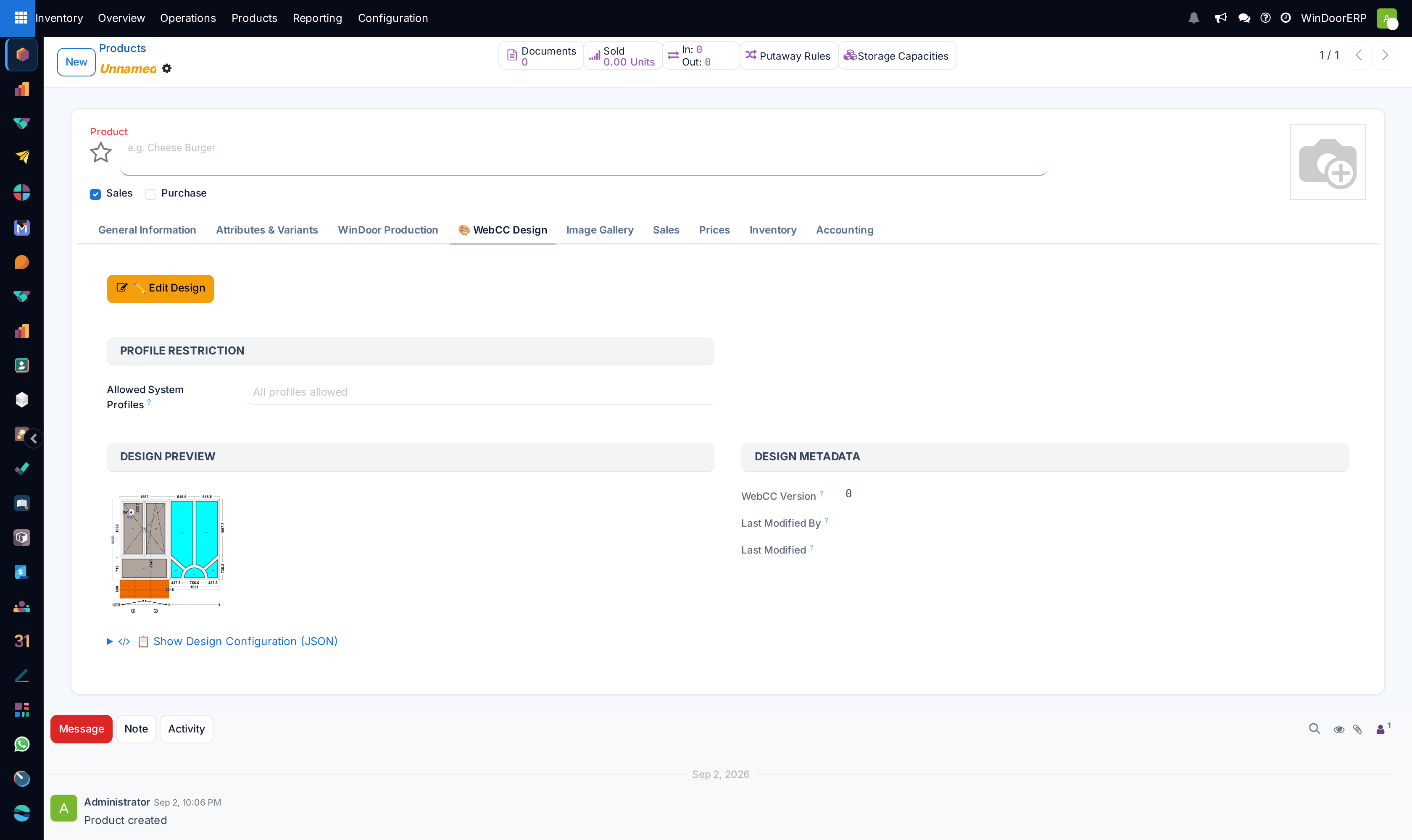
Task: Open the Operations menu
Action: (x=188, y=18)
